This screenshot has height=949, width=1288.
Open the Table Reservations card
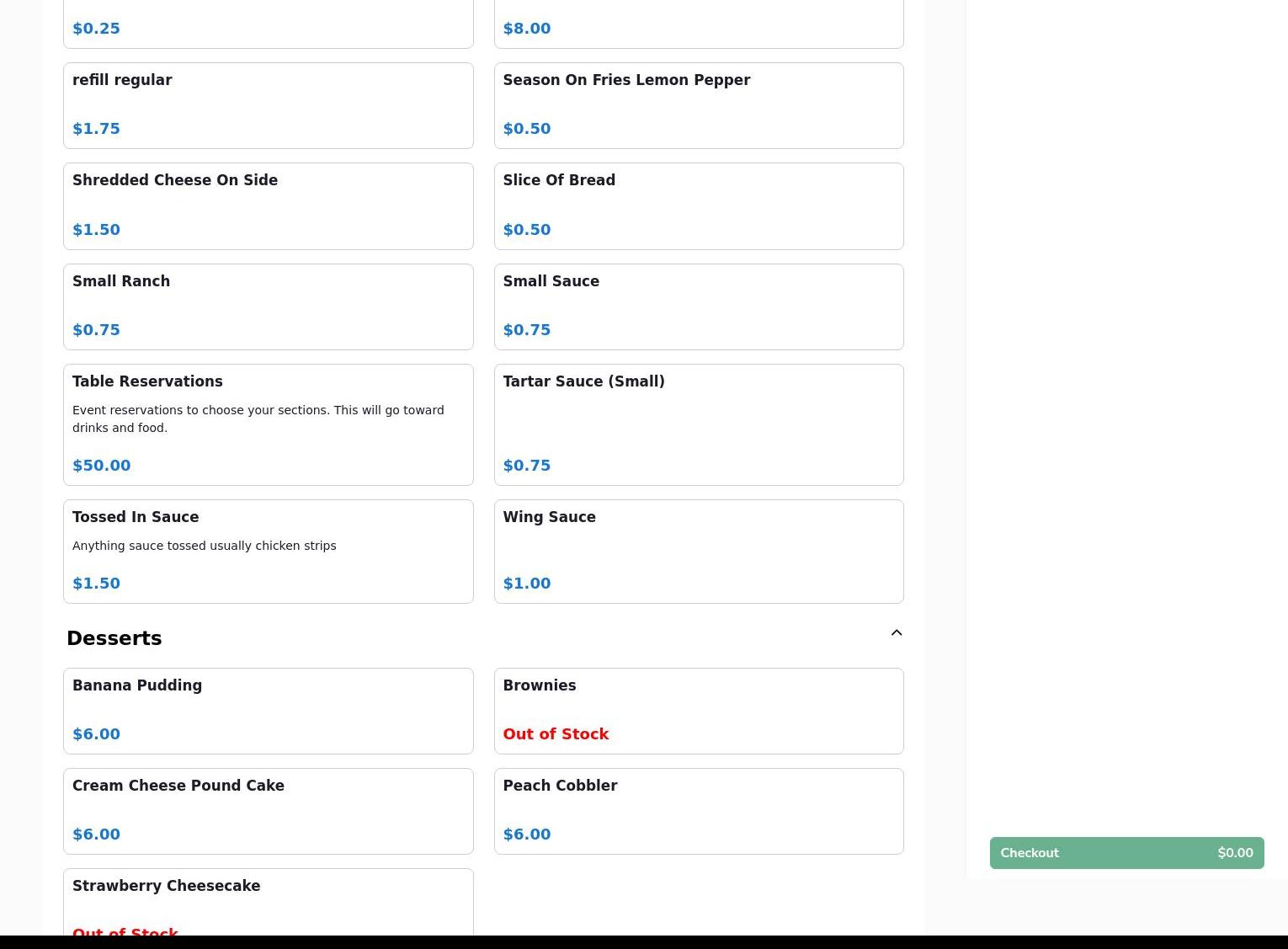[x=268, y=424]
